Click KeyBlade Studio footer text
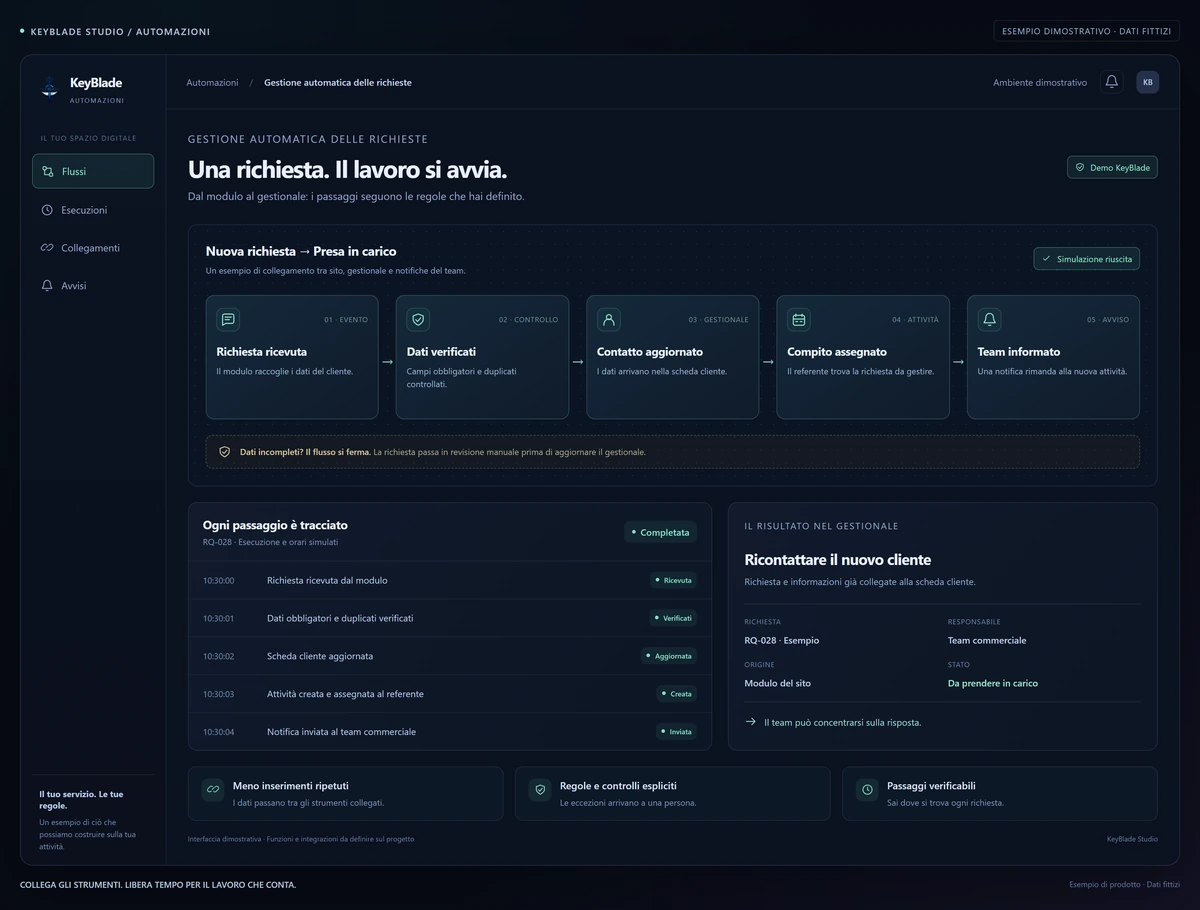1200x910 pixels. point(1132,839)
